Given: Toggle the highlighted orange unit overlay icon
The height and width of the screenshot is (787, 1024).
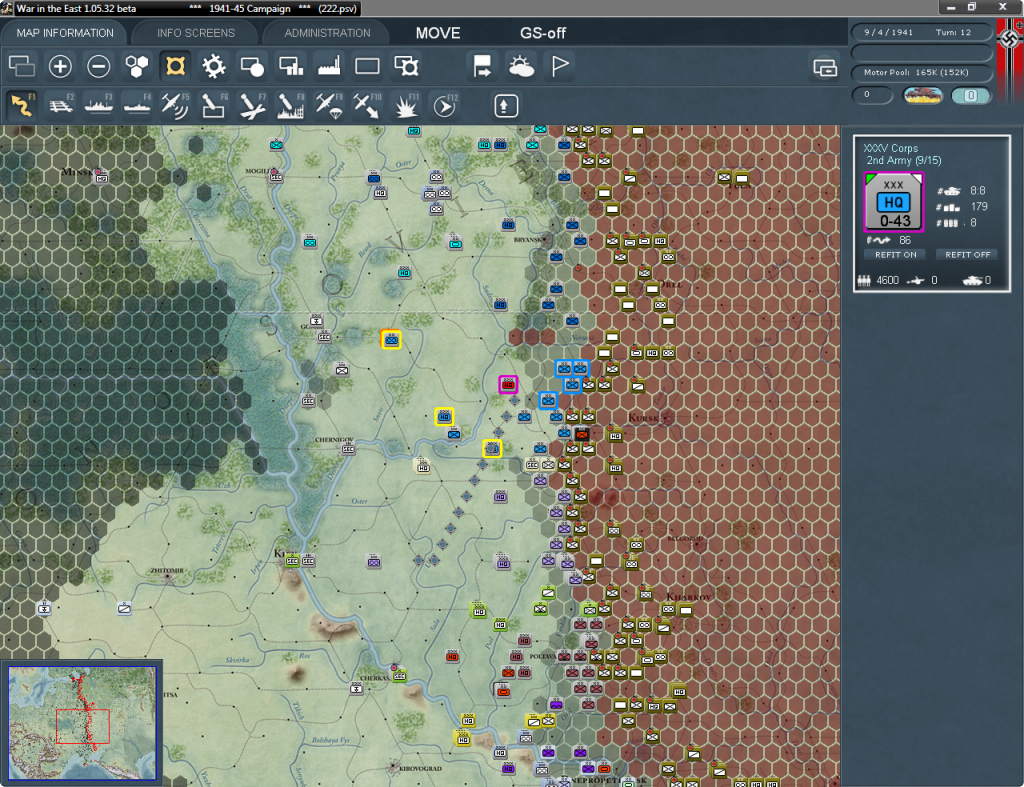Looking at the screenshot, I should click(176, 66).
